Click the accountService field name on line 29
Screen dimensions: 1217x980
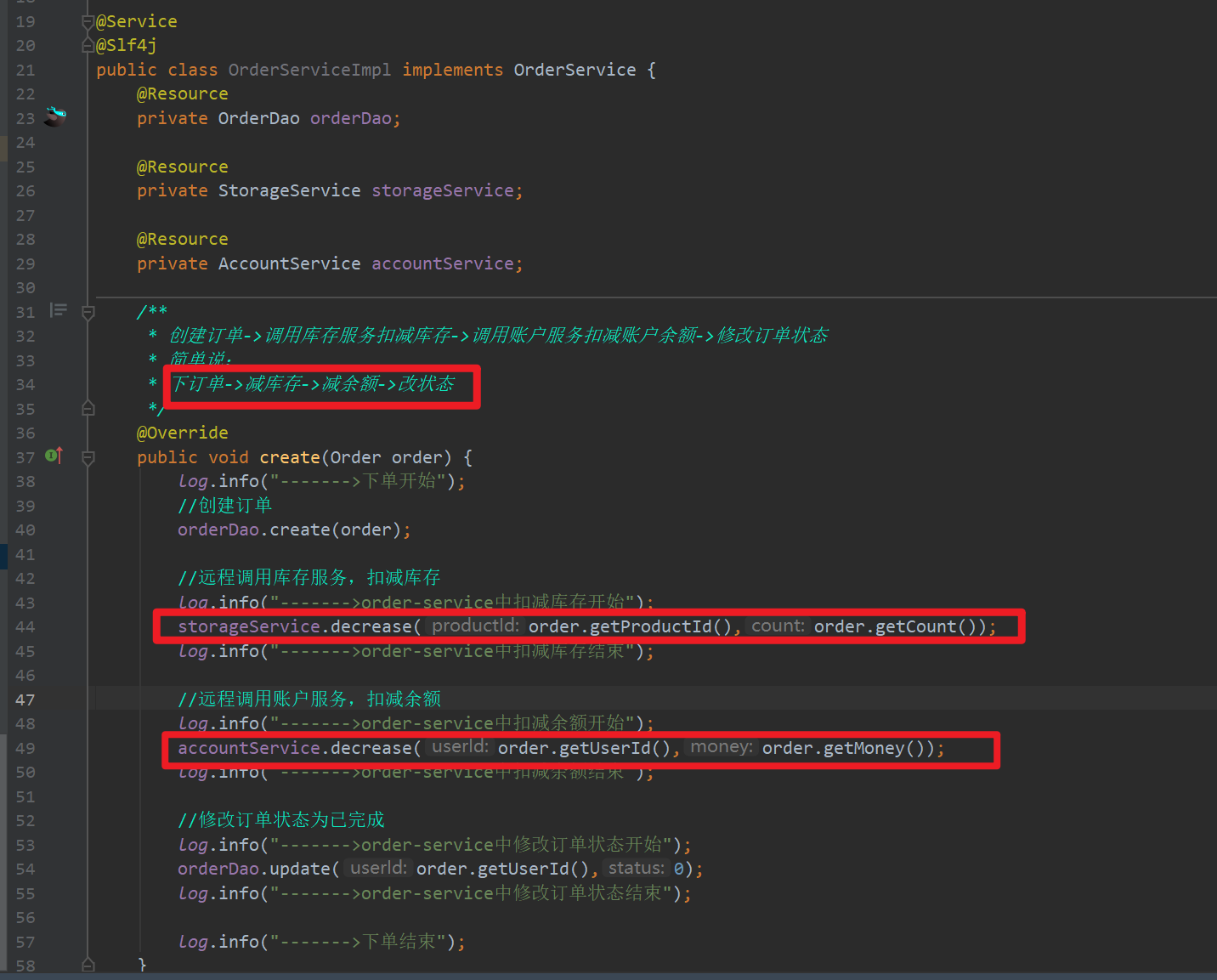(443, 263)
